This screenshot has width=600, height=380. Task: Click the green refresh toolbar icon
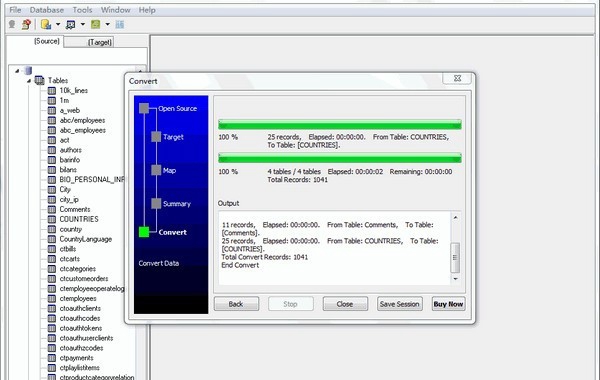pyautogui.click(x=95, y=24)
